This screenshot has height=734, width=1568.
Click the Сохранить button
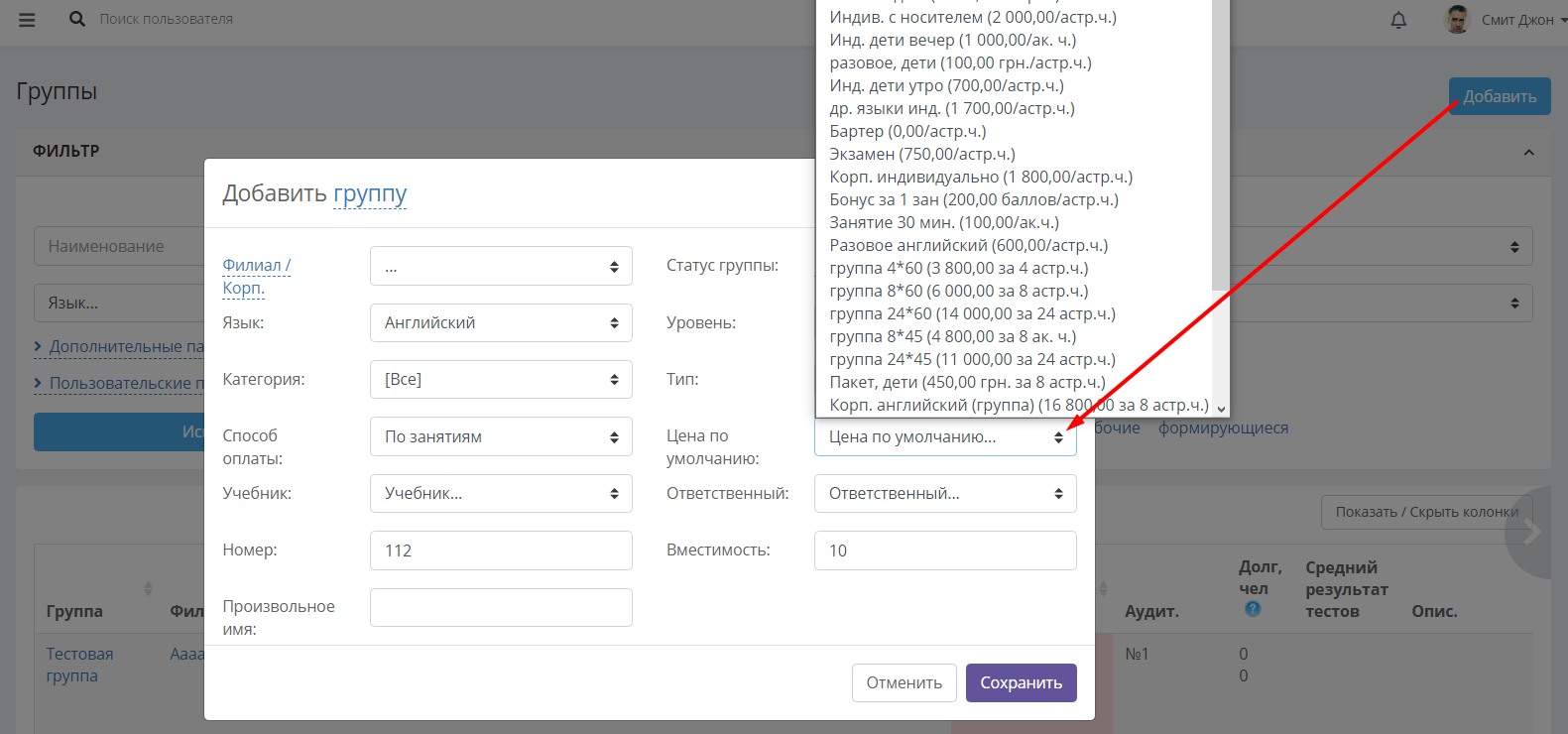1022,682
